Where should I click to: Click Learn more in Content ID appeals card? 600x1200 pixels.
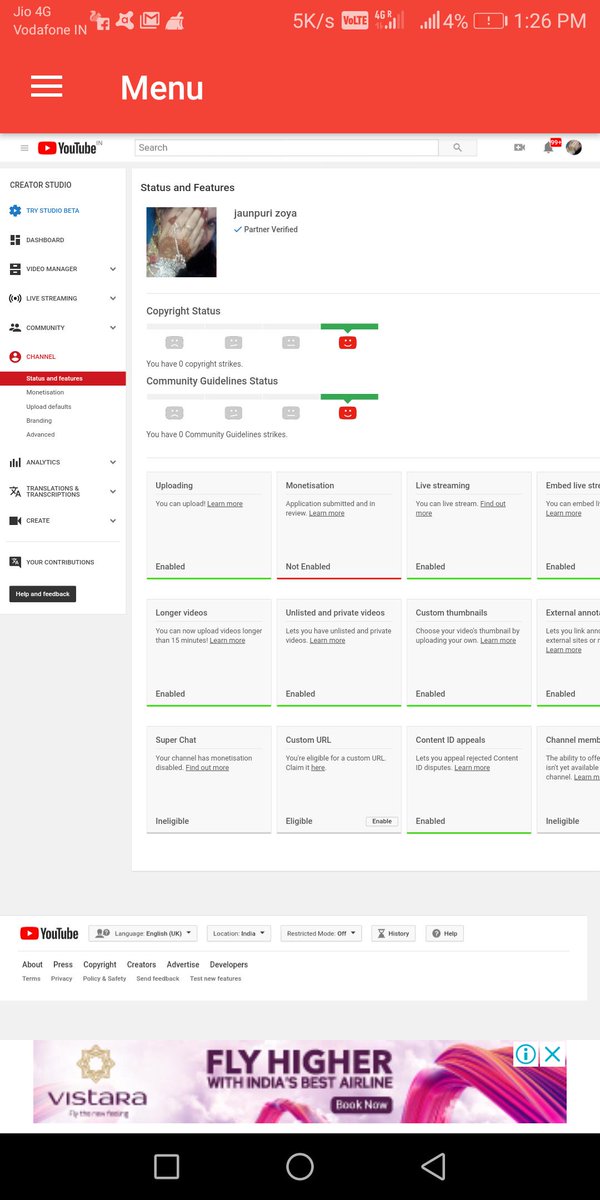pos(472,768)
